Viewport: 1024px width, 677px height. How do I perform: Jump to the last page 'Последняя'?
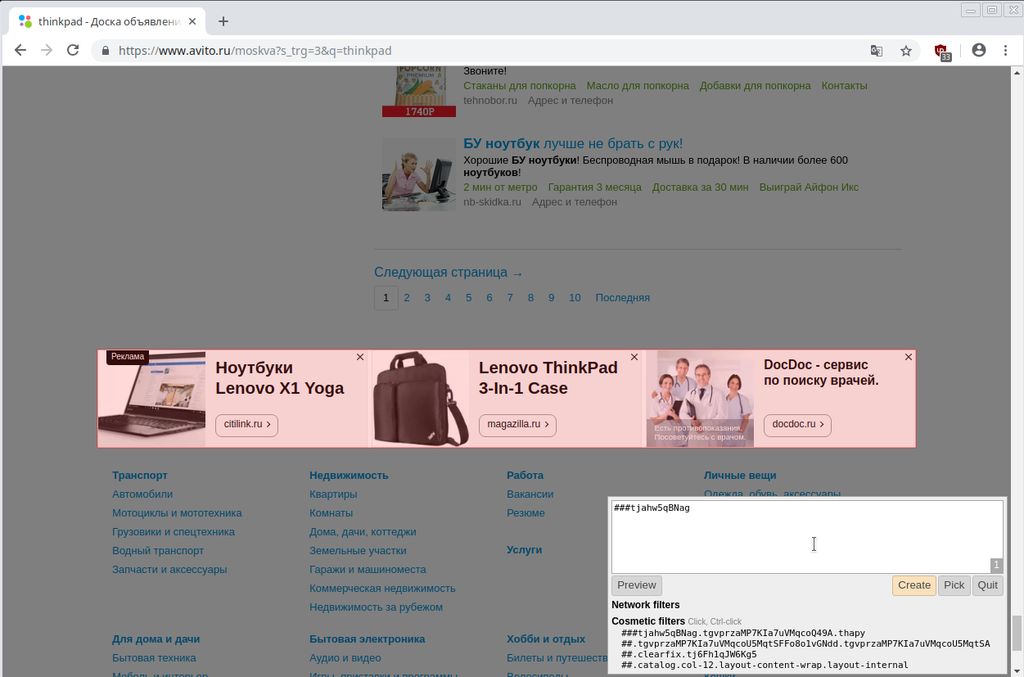click(x=622, y=298)
